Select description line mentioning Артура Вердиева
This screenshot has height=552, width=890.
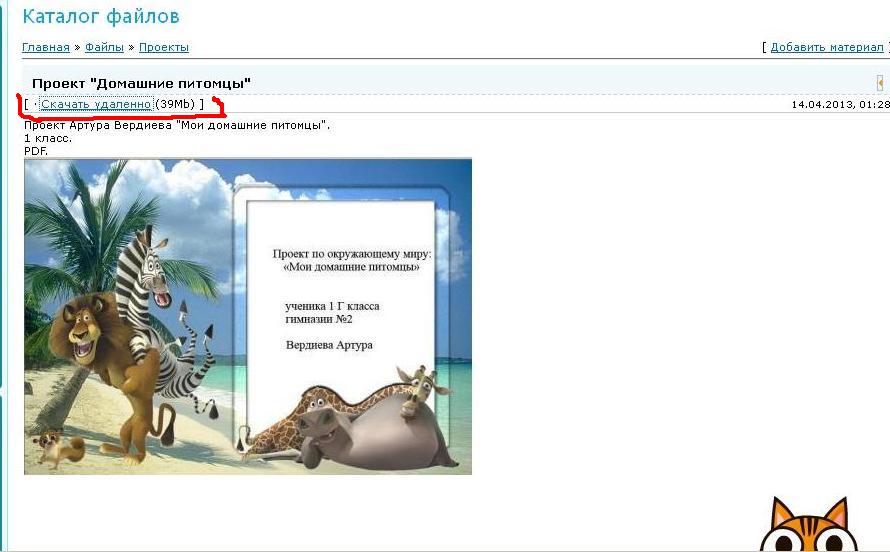click(177, 125)
